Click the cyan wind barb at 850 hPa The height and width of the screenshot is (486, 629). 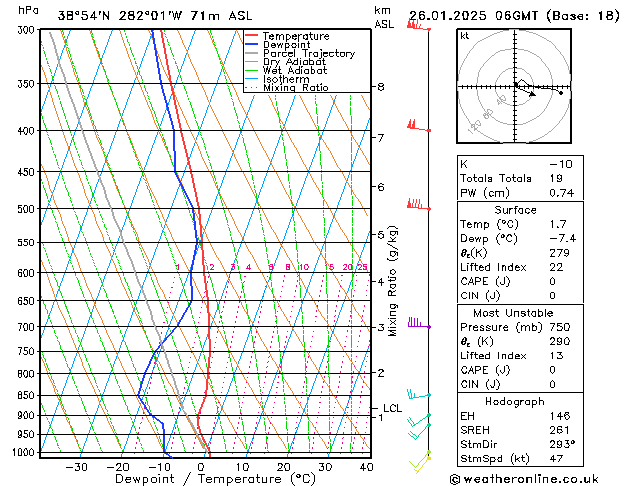(419, 395)
